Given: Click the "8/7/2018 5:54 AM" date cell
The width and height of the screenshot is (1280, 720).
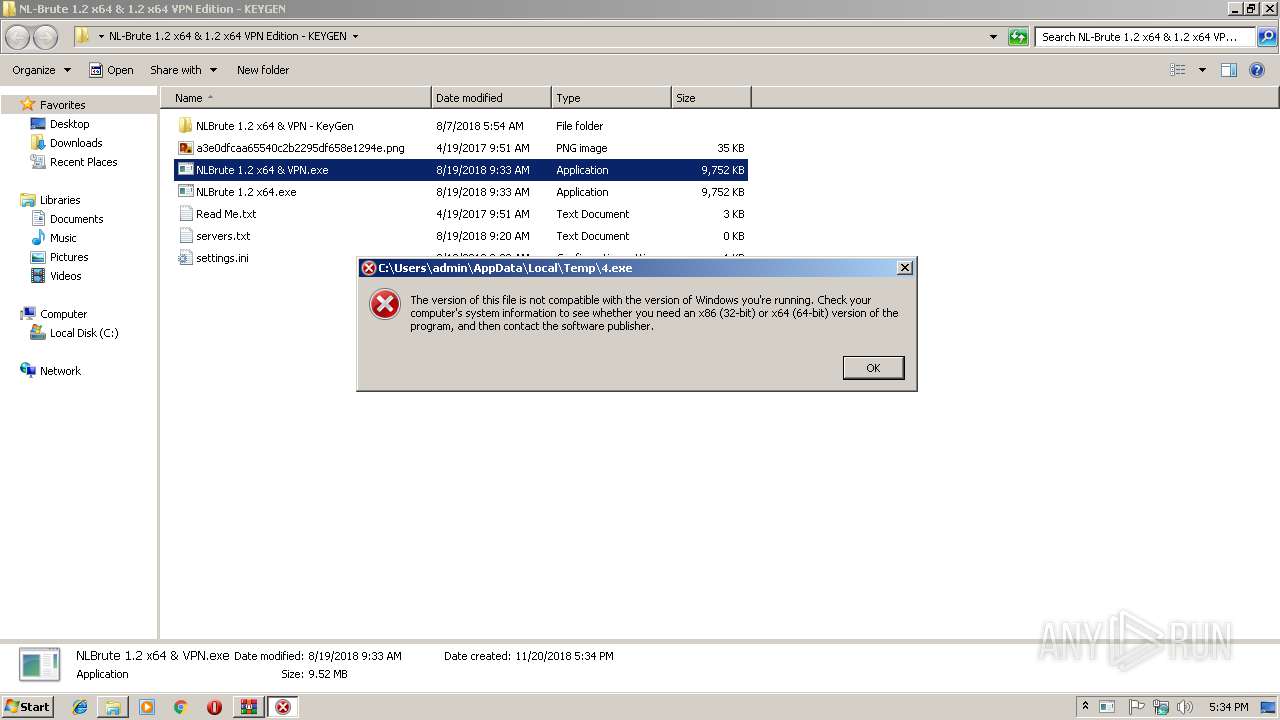Looking at the screenshot, I should click(480, 126).
